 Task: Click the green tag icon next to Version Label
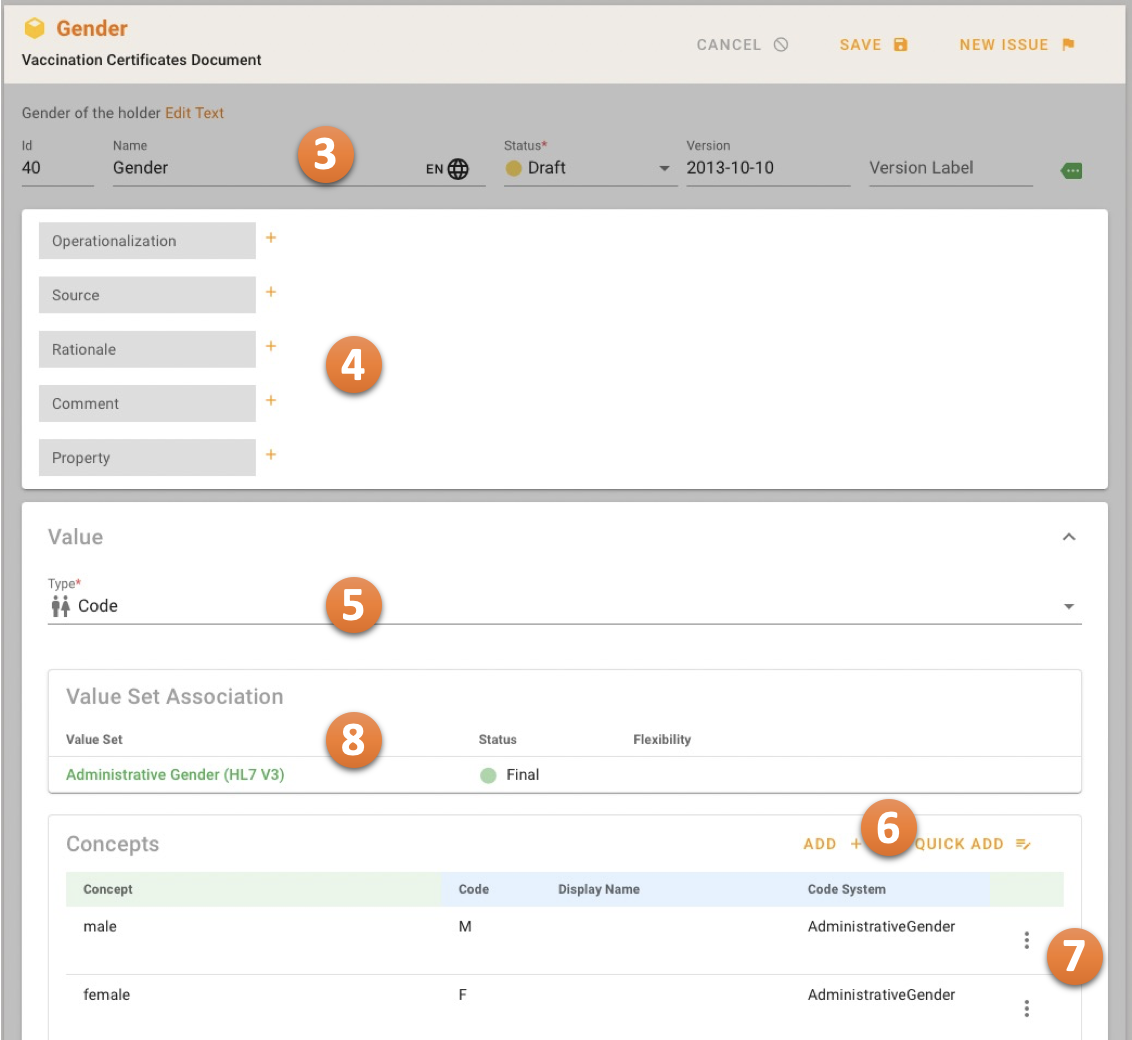[1071, 171]
